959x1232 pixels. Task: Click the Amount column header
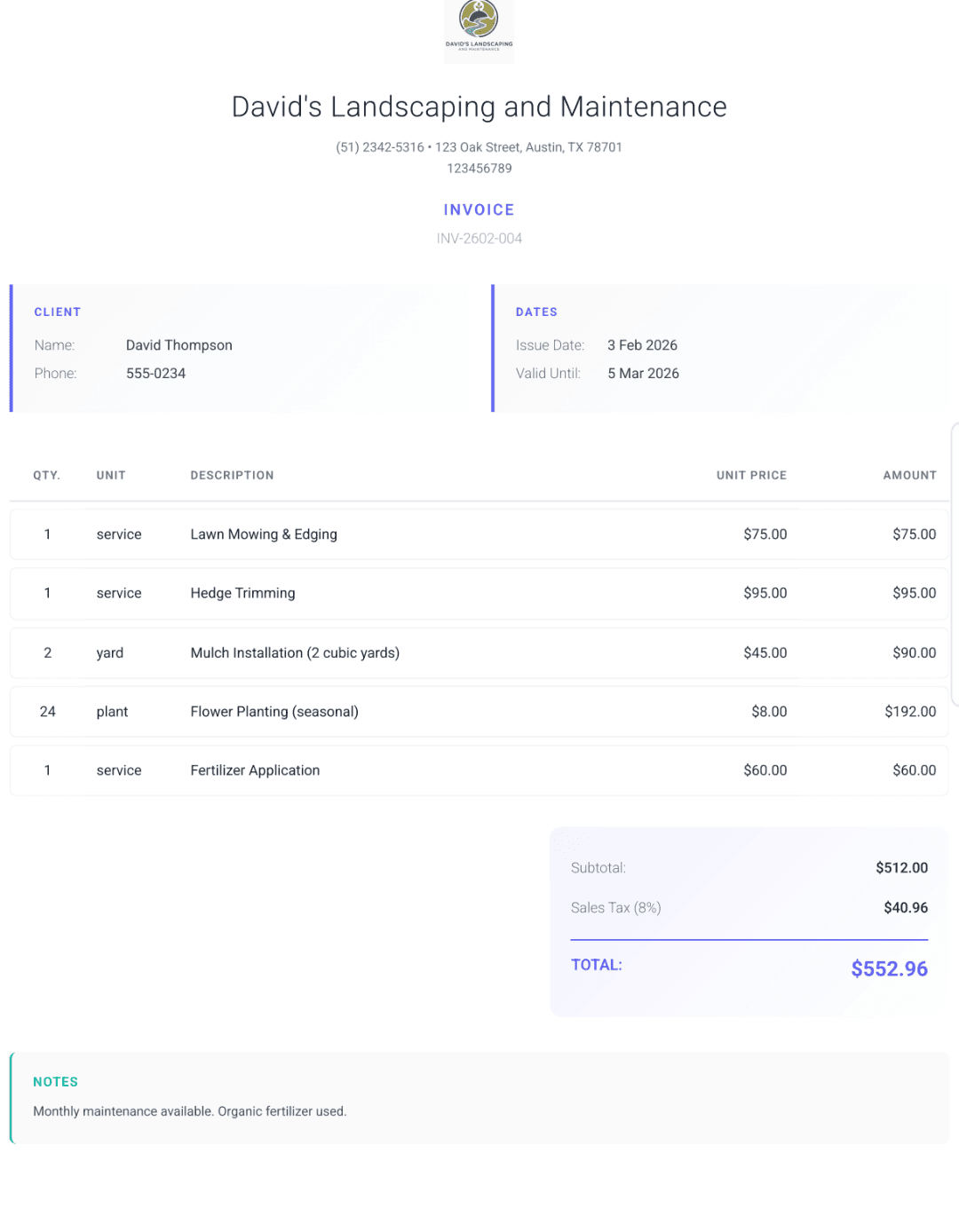(909, 476)
